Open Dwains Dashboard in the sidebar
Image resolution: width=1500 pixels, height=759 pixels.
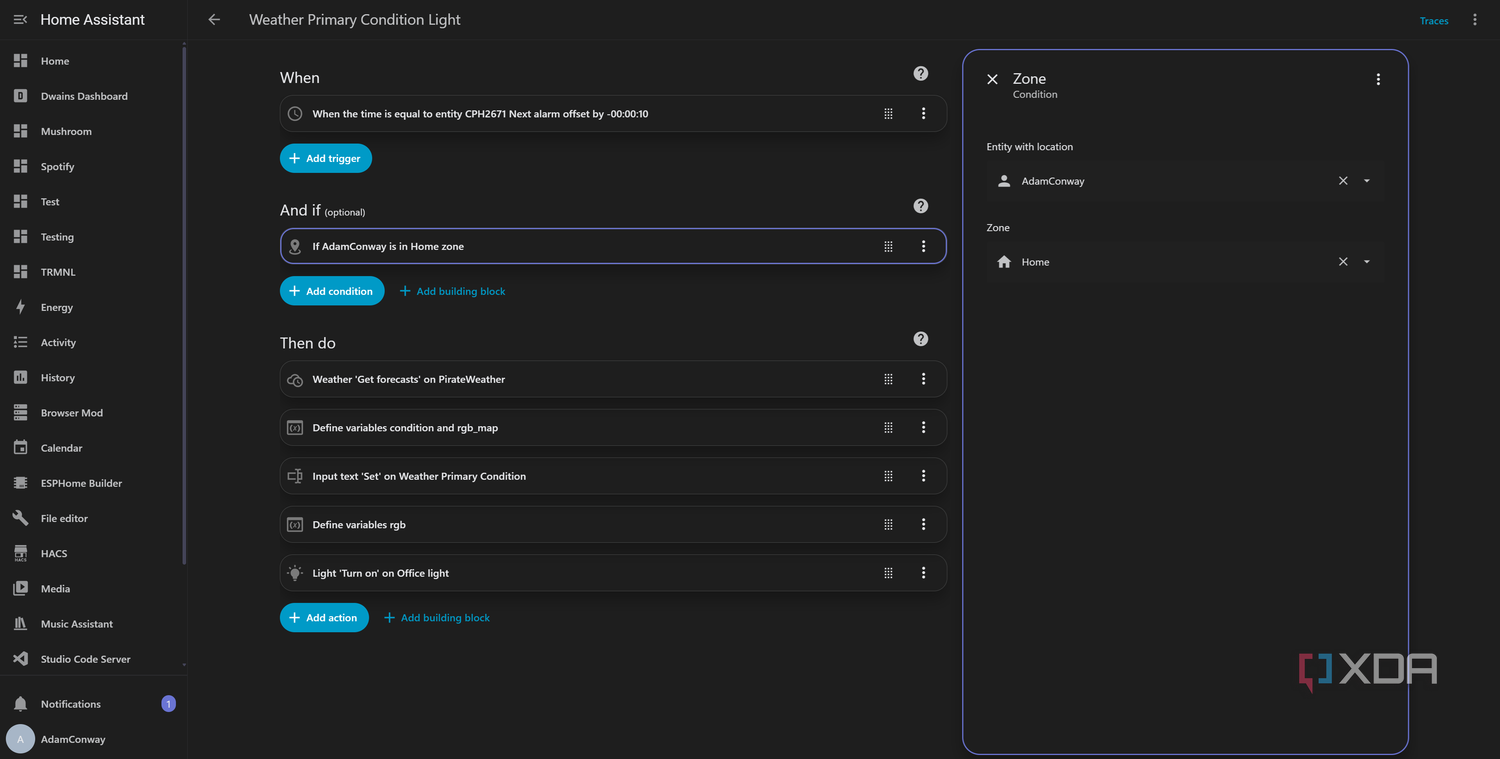point(92,96)
